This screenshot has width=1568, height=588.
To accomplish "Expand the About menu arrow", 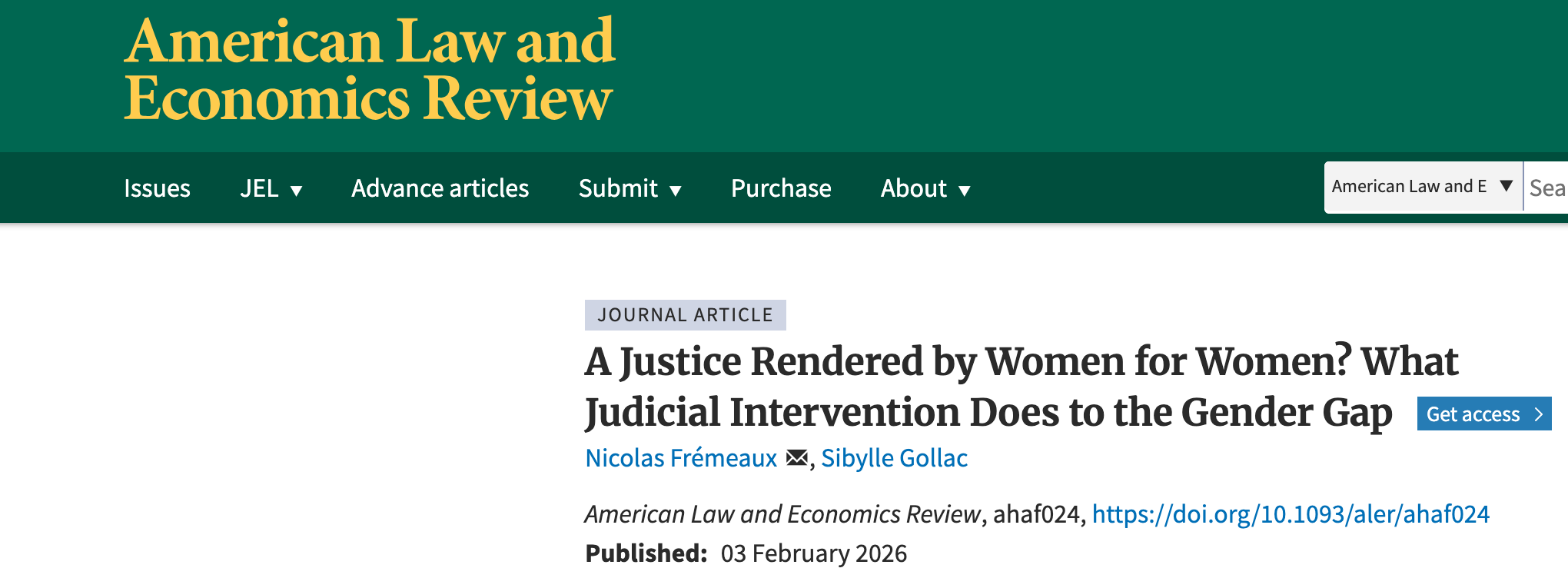I will (965, 191).
